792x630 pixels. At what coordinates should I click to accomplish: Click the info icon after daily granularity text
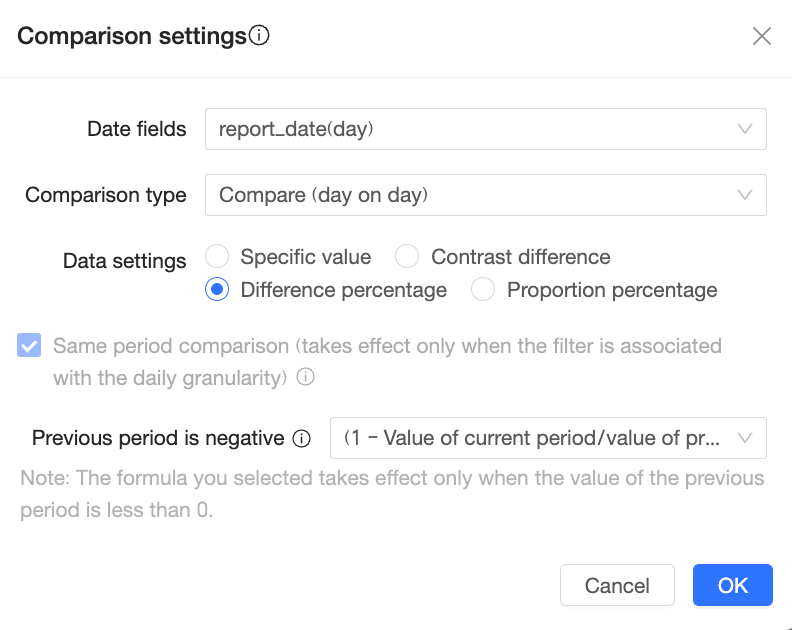point(306,378)
